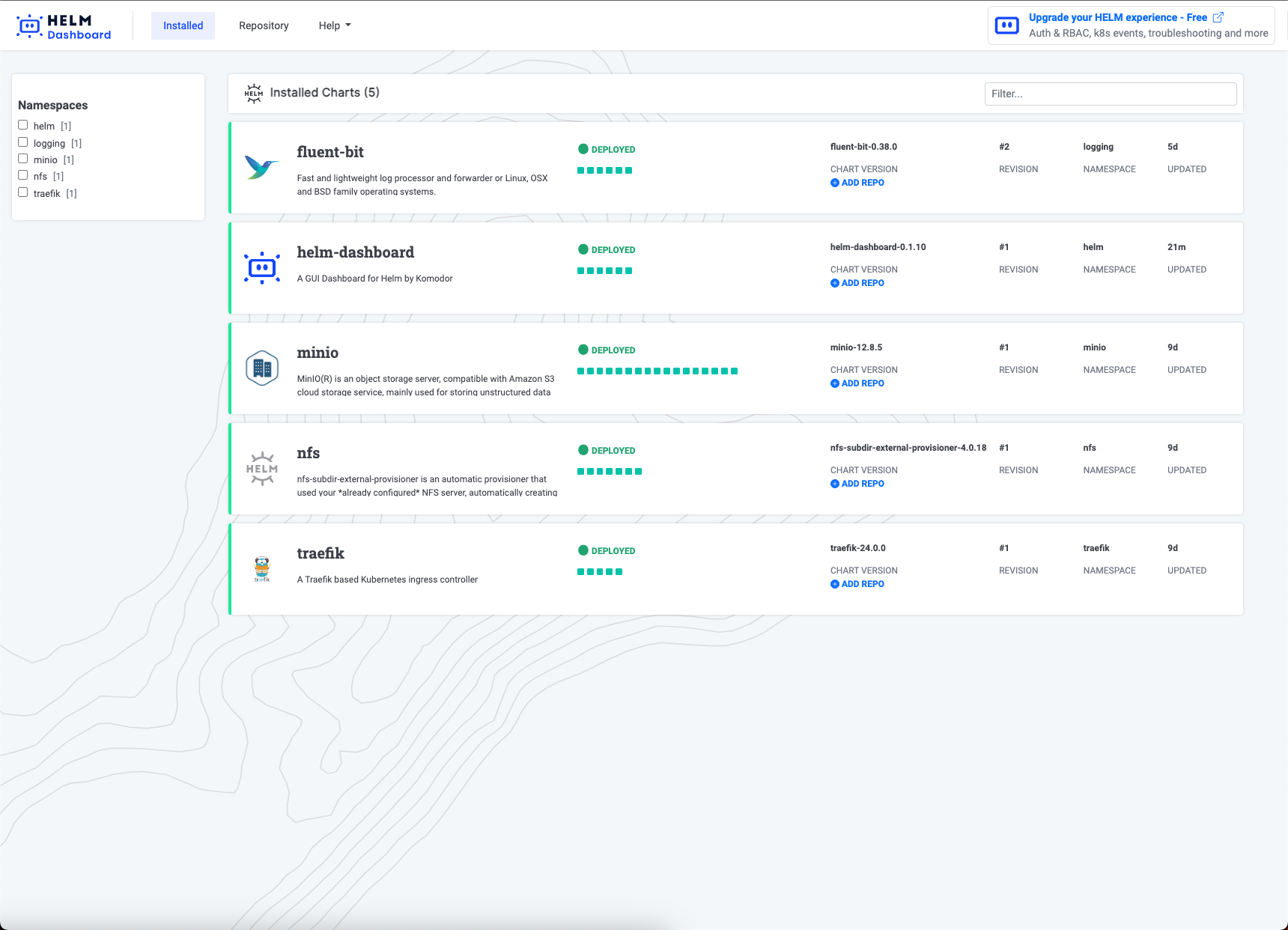Focus the Filter input field

coord(1110,94)
